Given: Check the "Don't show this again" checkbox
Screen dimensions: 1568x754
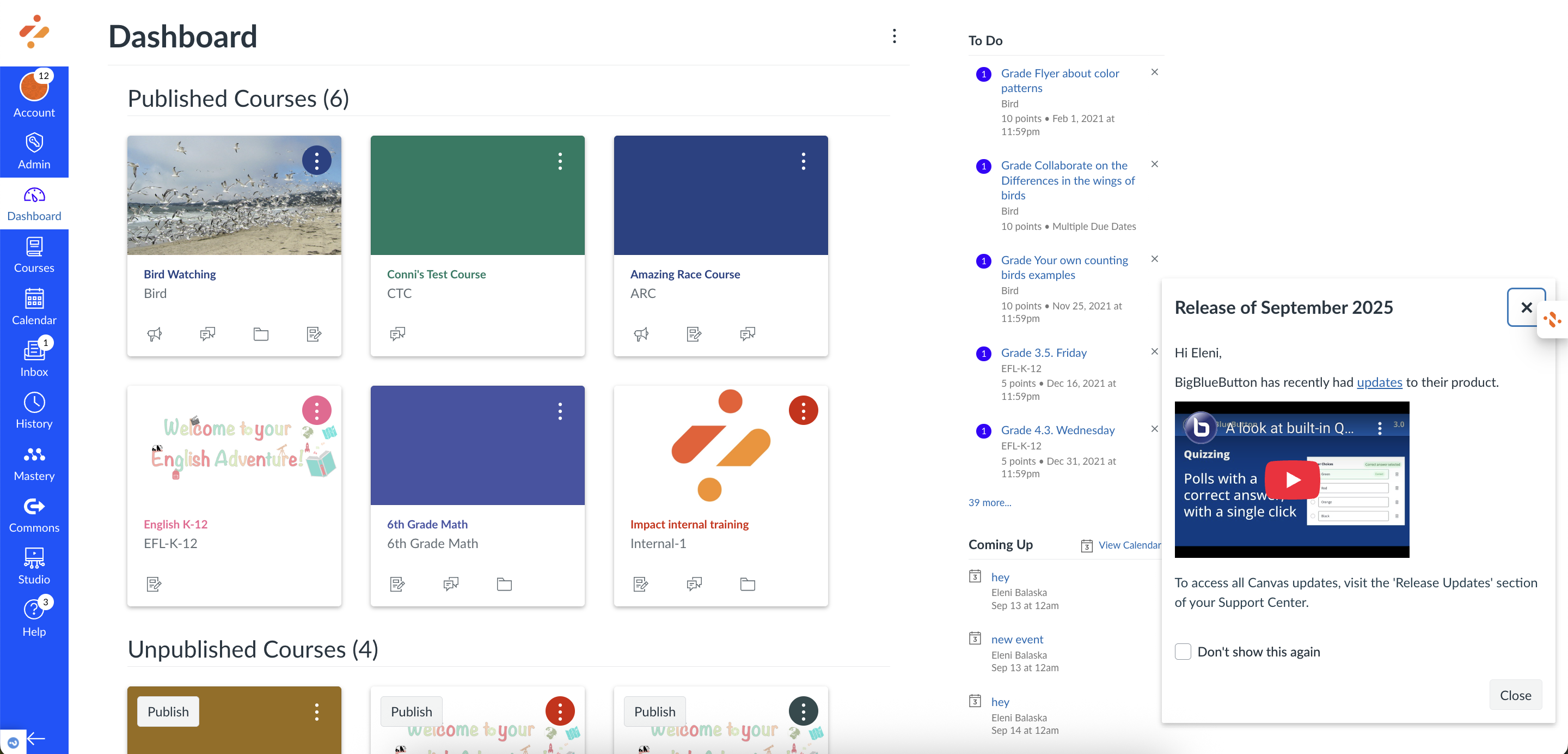Looking at the screenshot, I should click(1183, 651).
